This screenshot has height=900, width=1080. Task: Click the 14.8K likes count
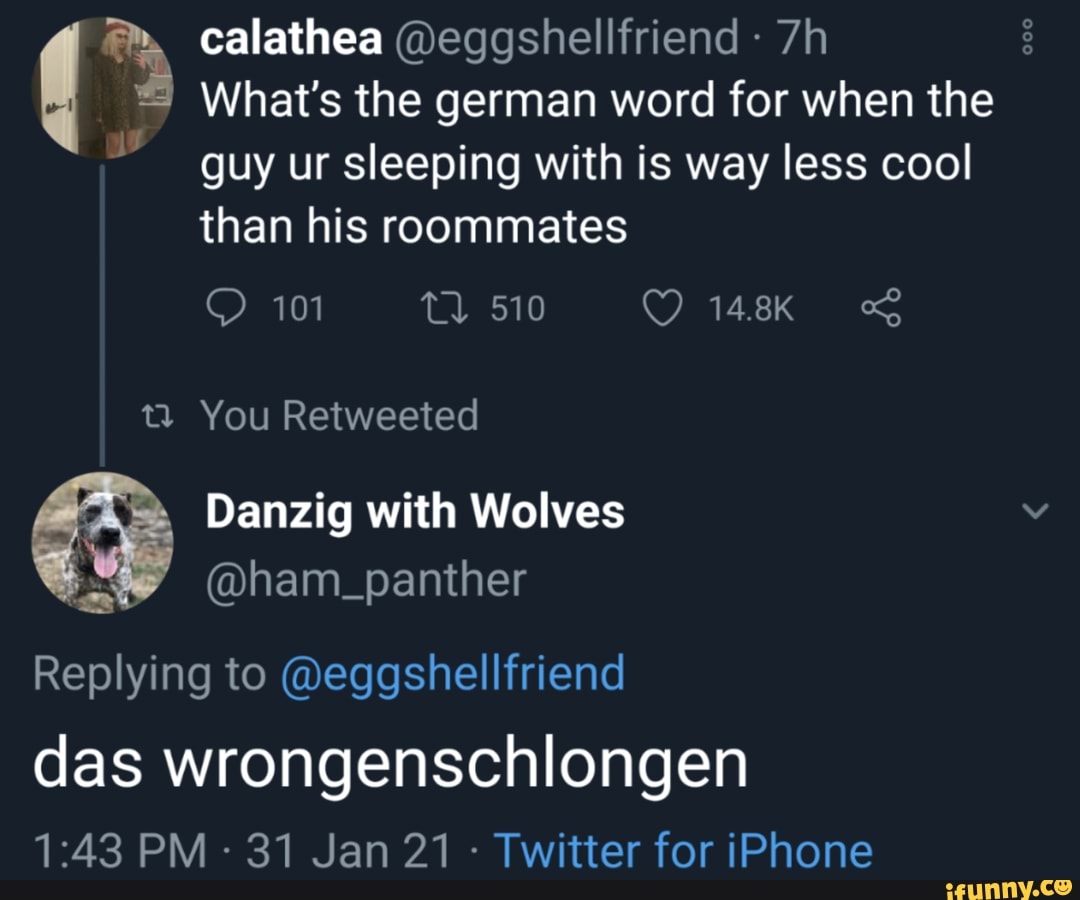pyautogui.click(x=751, y=308)
